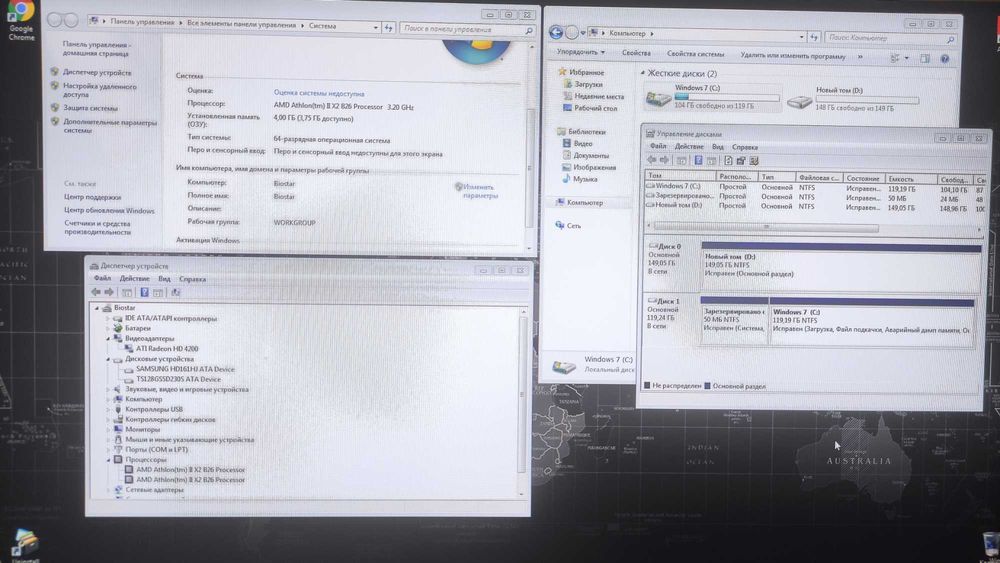Toggle preview pane icon in Computer window
The height and width of the screenshot is (563, 1000).
[925, 59]
